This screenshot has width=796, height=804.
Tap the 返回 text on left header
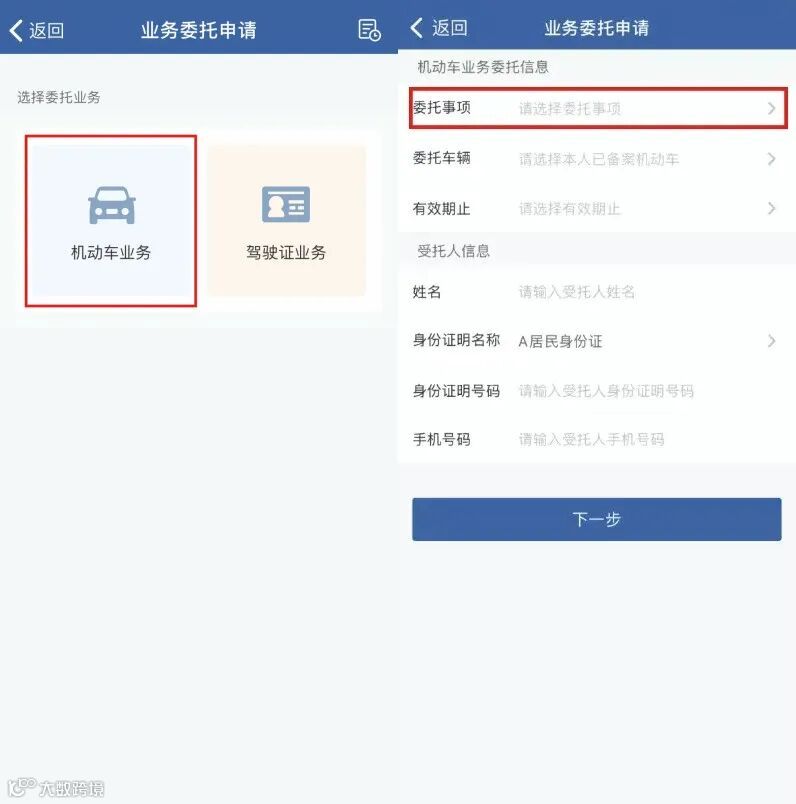coord(47,30)
